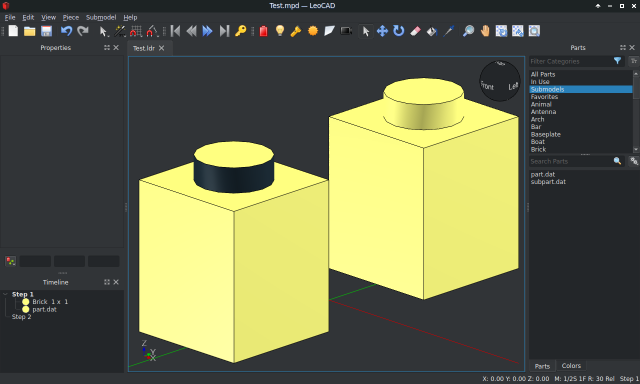This screenshot has height=384, width=640.
Task: Go to last step
Action: [x=224, y=31]
